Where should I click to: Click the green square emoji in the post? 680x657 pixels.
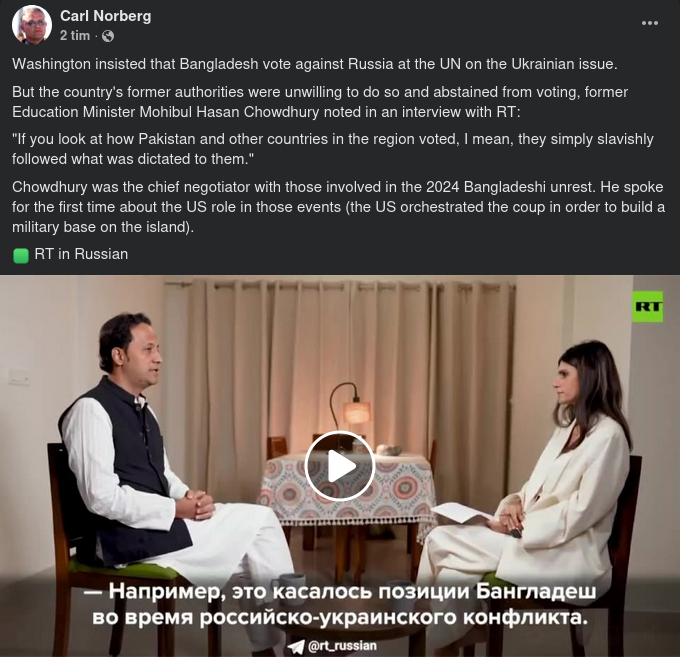[21, 255]
